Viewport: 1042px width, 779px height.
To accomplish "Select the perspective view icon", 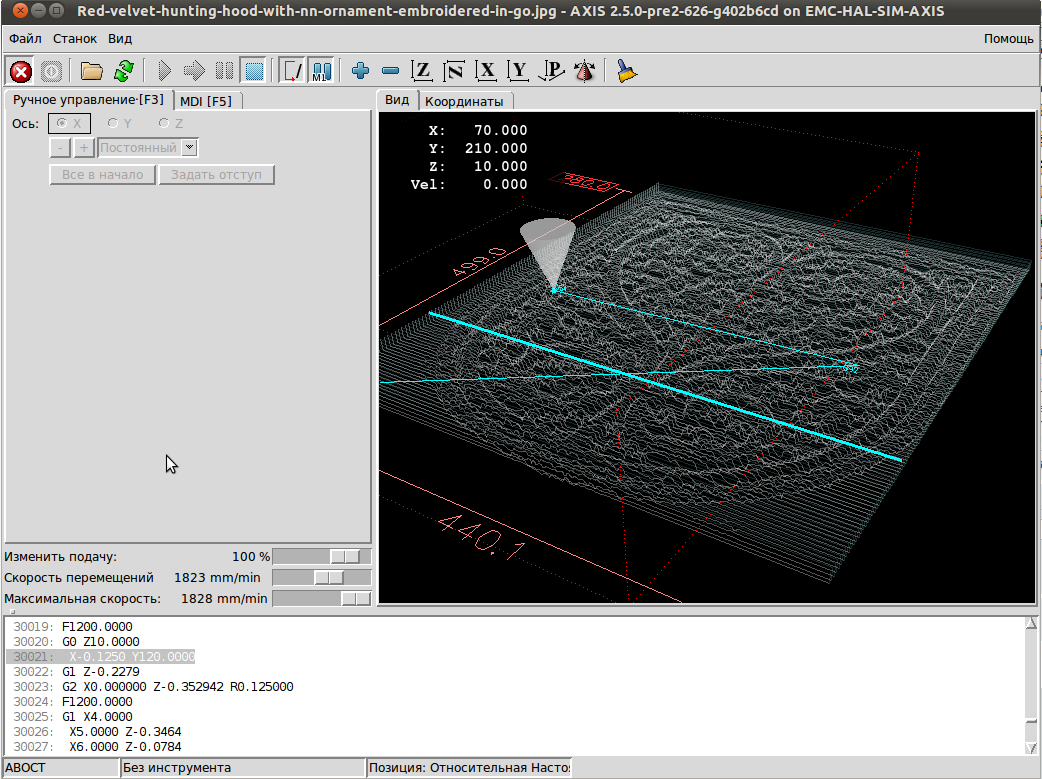I will click(x=584, y=71).
